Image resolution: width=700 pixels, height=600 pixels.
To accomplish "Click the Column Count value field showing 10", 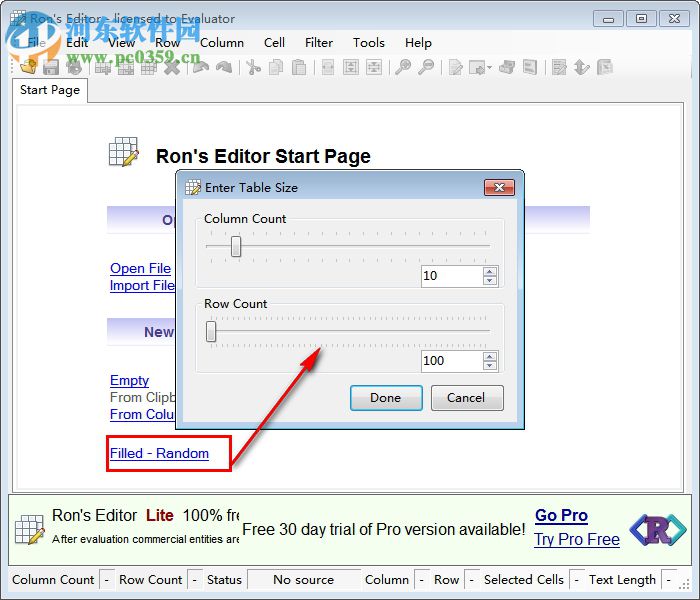I will (x=452, y=276).
